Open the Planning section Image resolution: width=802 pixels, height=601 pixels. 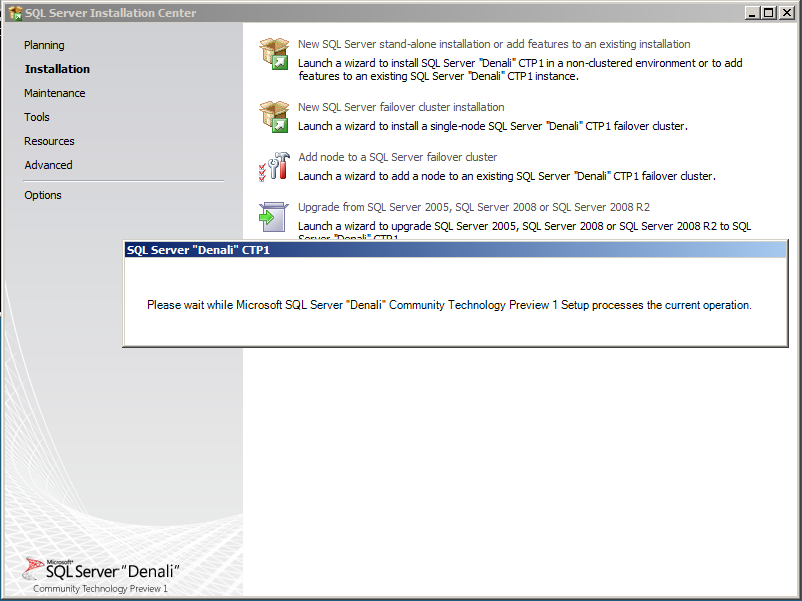pyautogui.click(x=43, y=45)
